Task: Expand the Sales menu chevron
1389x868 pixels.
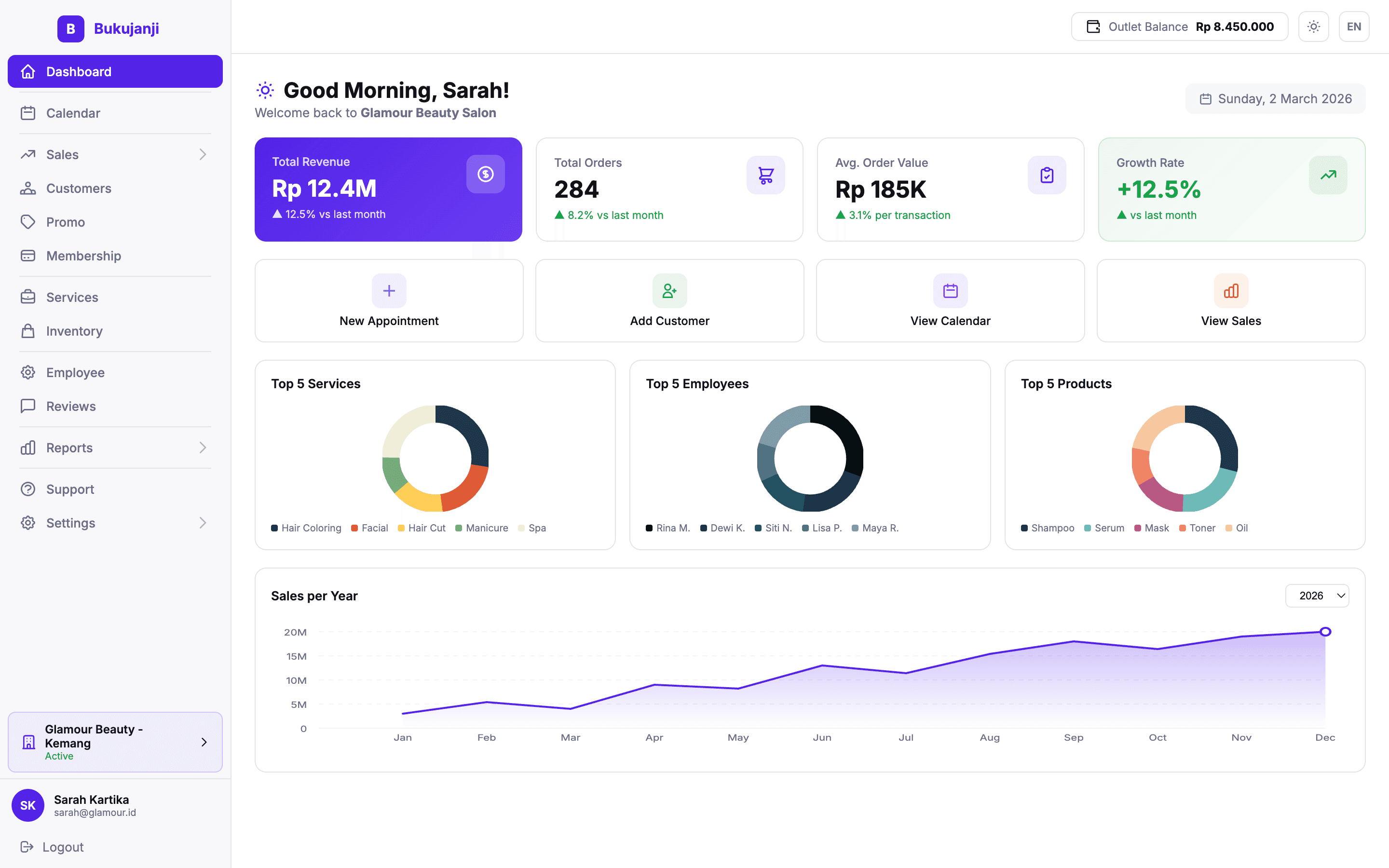Action: (203, 154)
